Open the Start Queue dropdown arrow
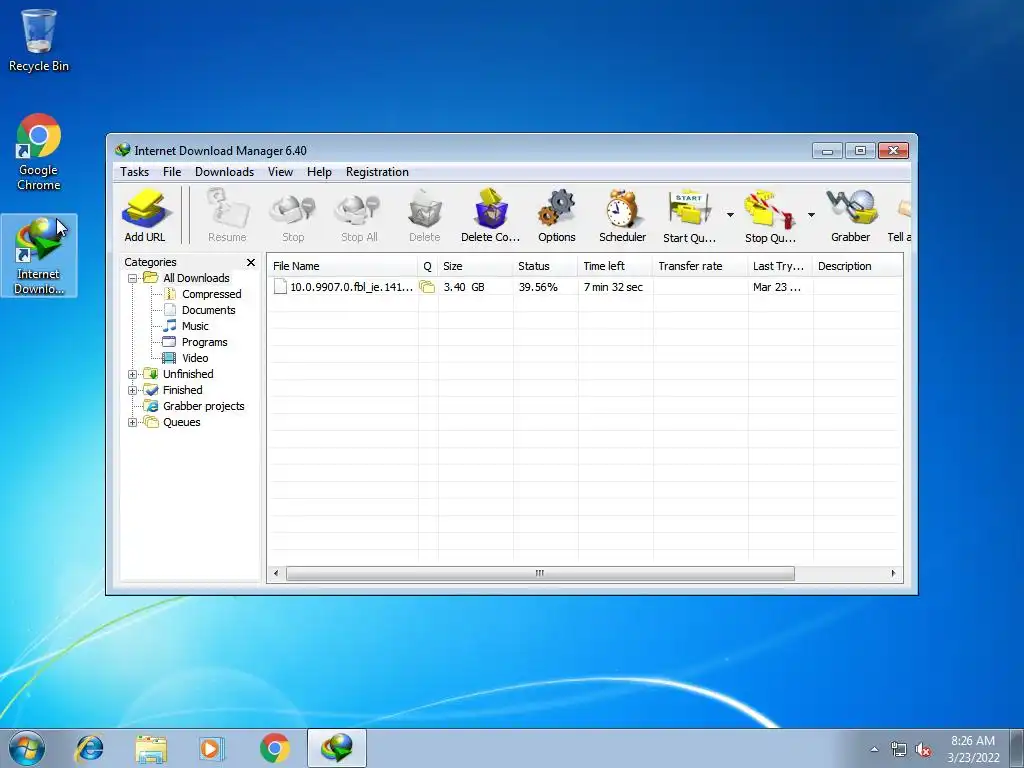The height and width of the screenshot is (768, 1024). click(x=730, y=215)
